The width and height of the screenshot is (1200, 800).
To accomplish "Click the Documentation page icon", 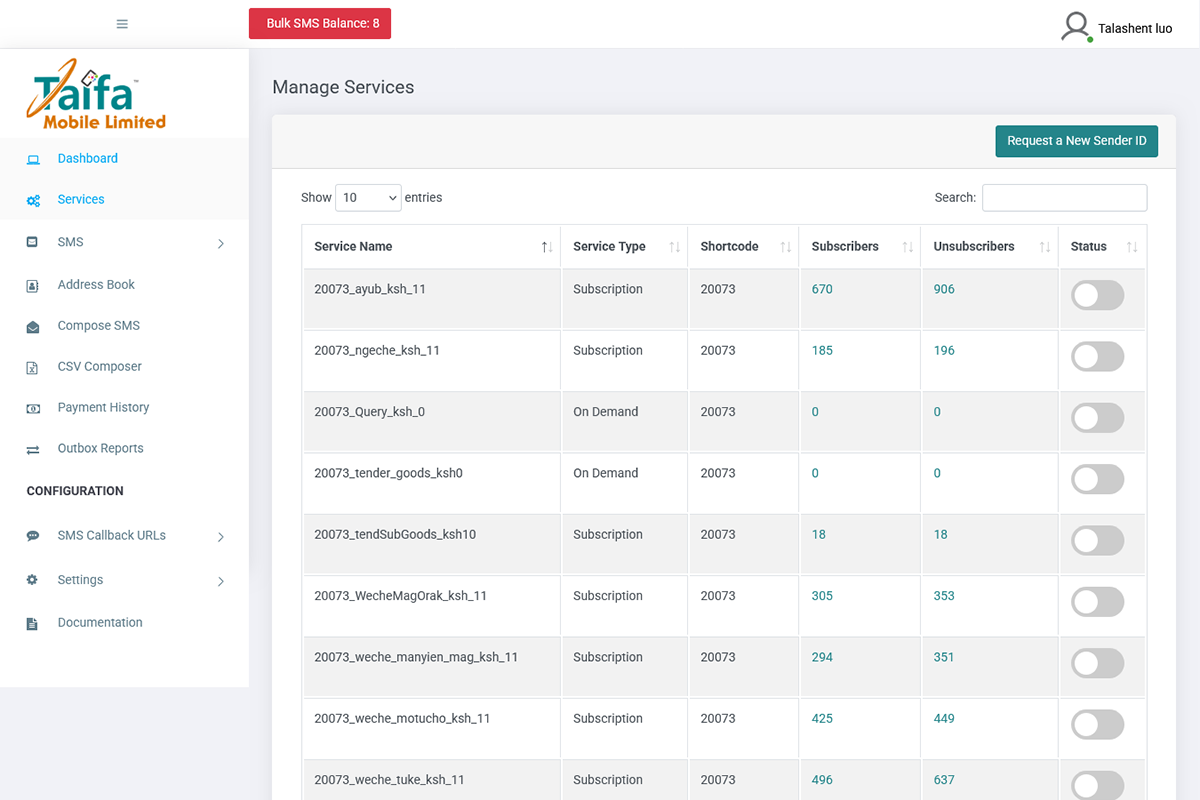I will coord(33,622).
